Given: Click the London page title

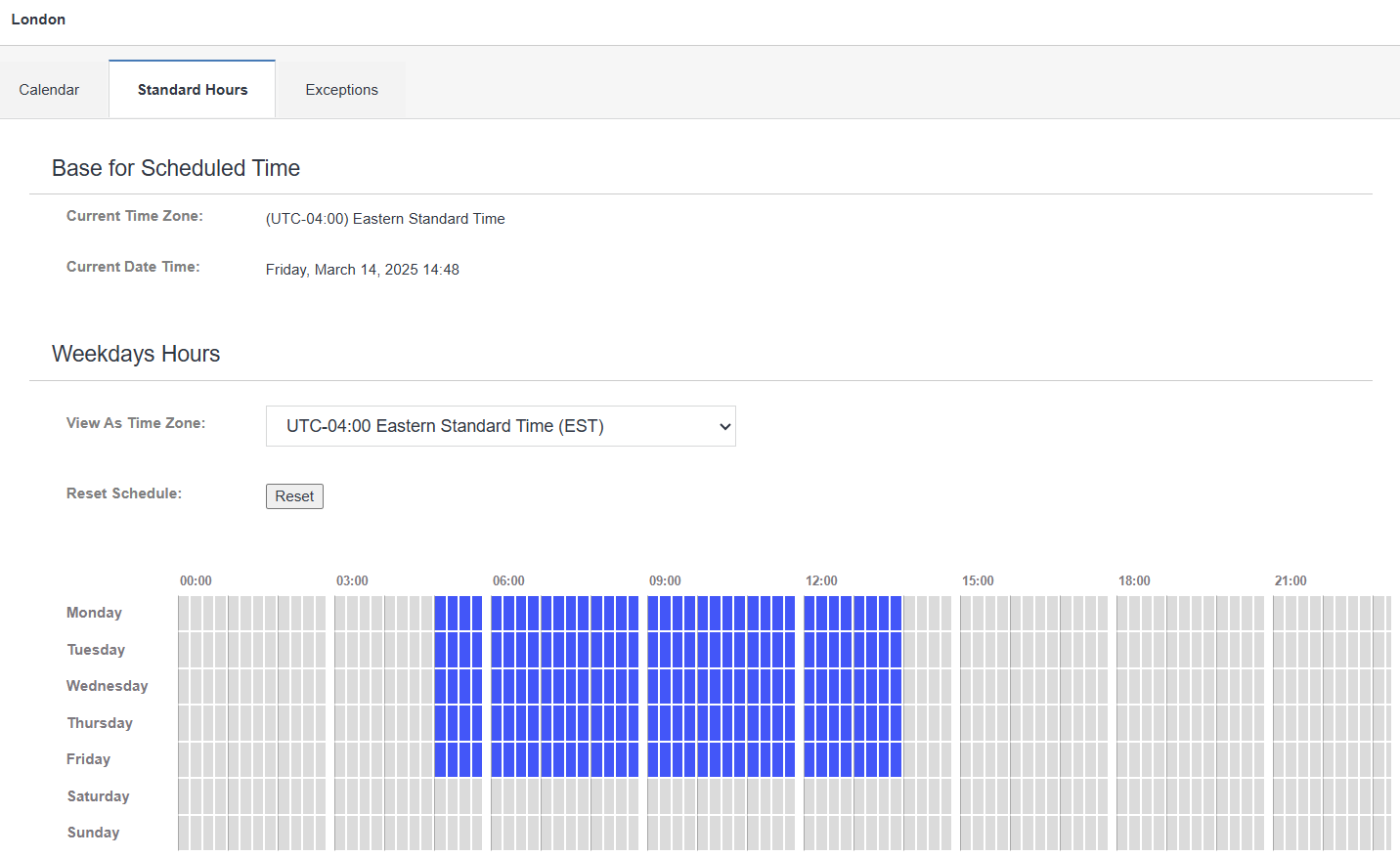Looking at the screenshot, I should click(38, 20).
